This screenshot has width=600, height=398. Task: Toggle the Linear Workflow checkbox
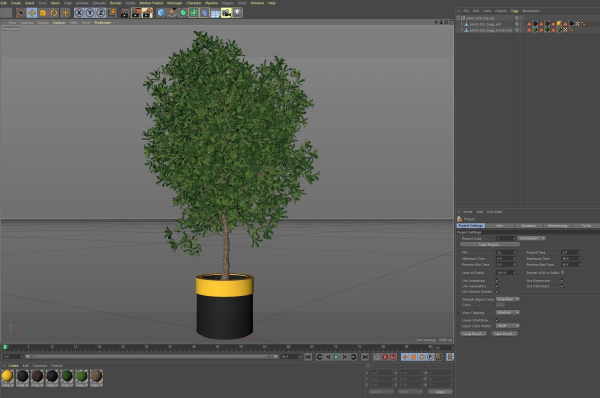(497, 320)
